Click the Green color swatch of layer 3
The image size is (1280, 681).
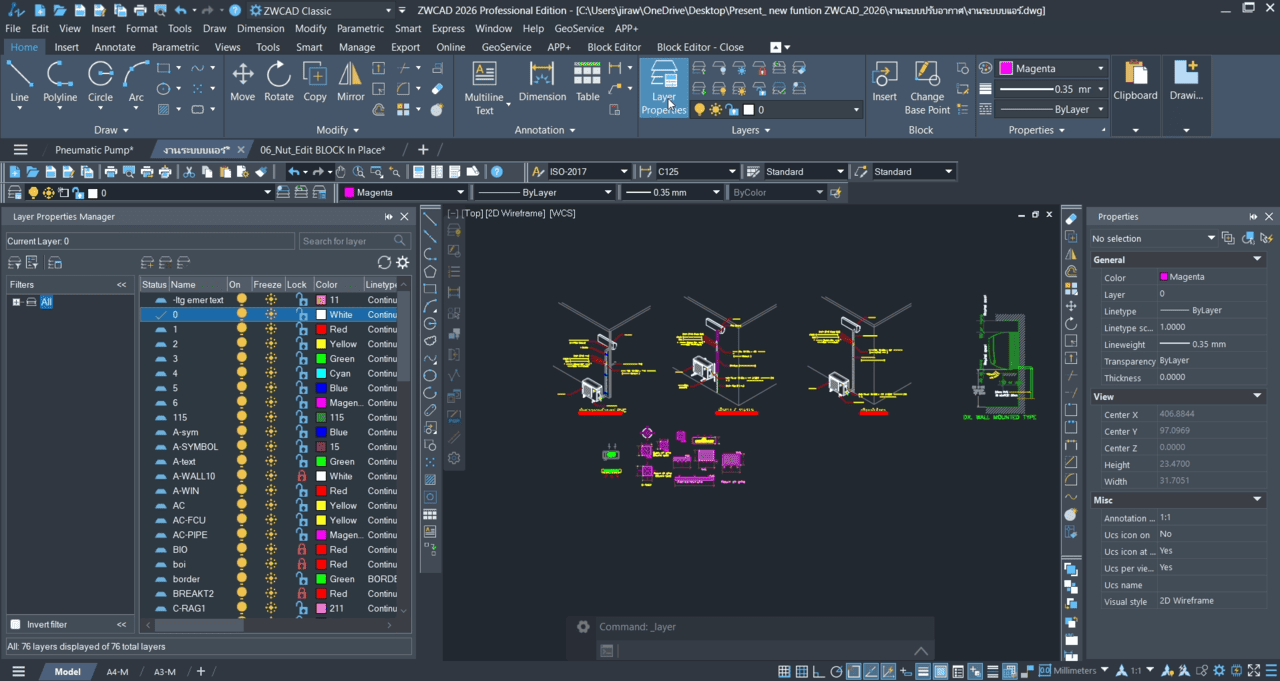tap(321, 358)
